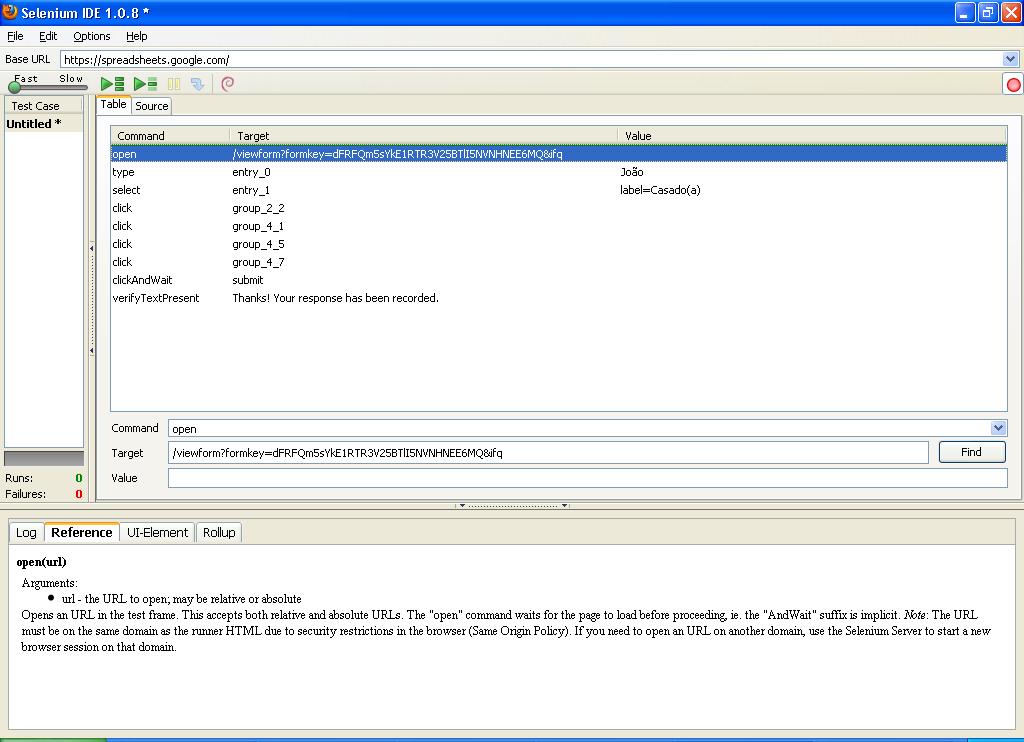Click the João value cell
1024x742 pixels.
coord(632,172)
